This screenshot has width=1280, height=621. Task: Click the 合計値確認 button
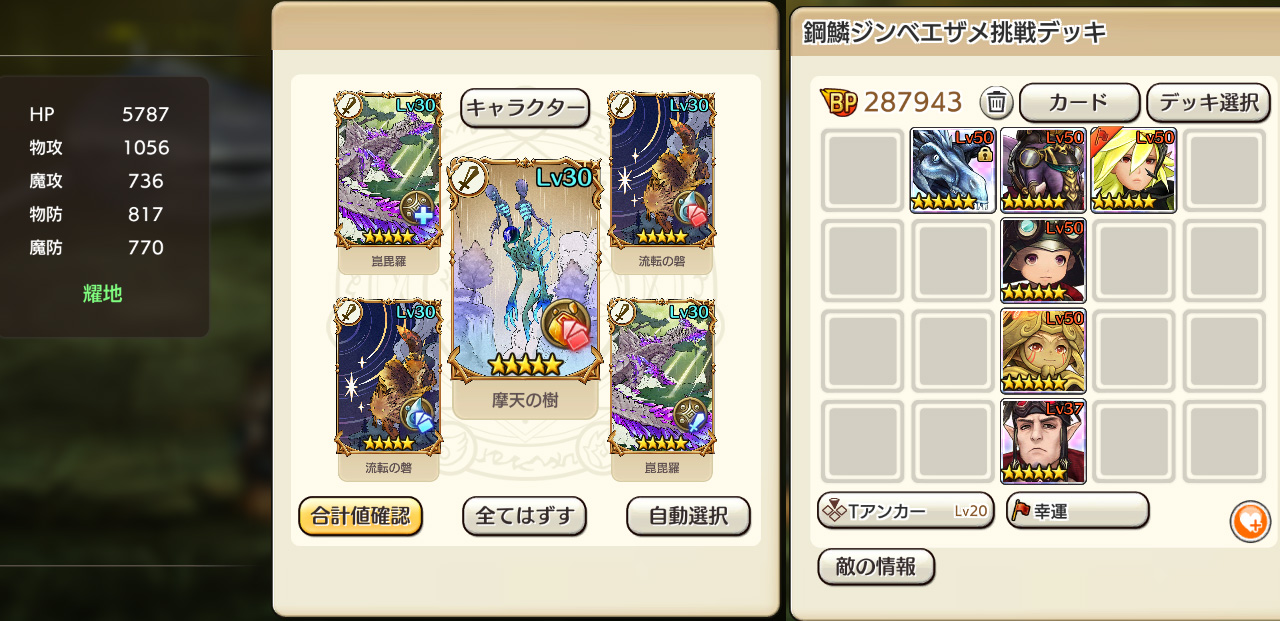[x=361, y=516]
